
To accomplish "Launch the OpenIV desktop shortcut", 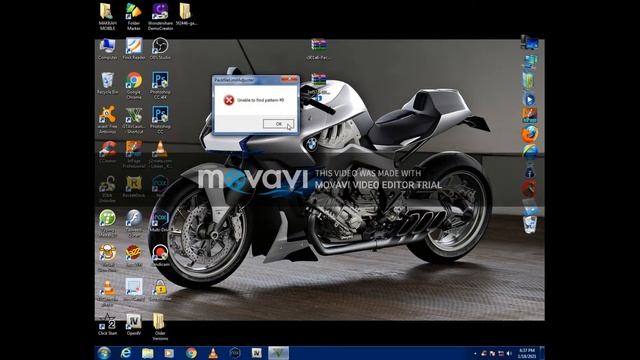I will pyautogui.click(x=134, y=324).
